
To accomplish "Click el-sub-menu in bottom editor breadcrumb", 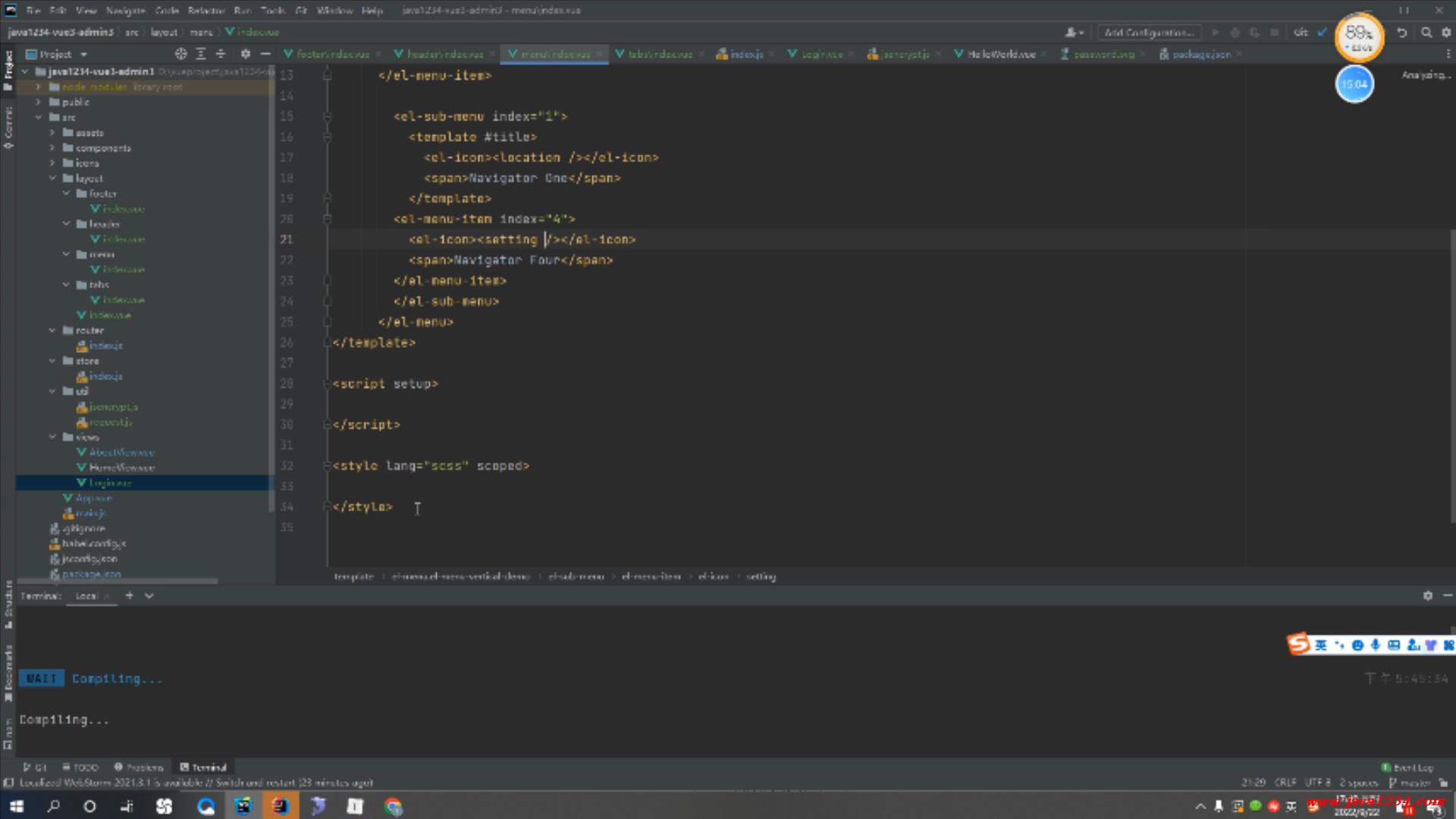I will coord(576,576).
